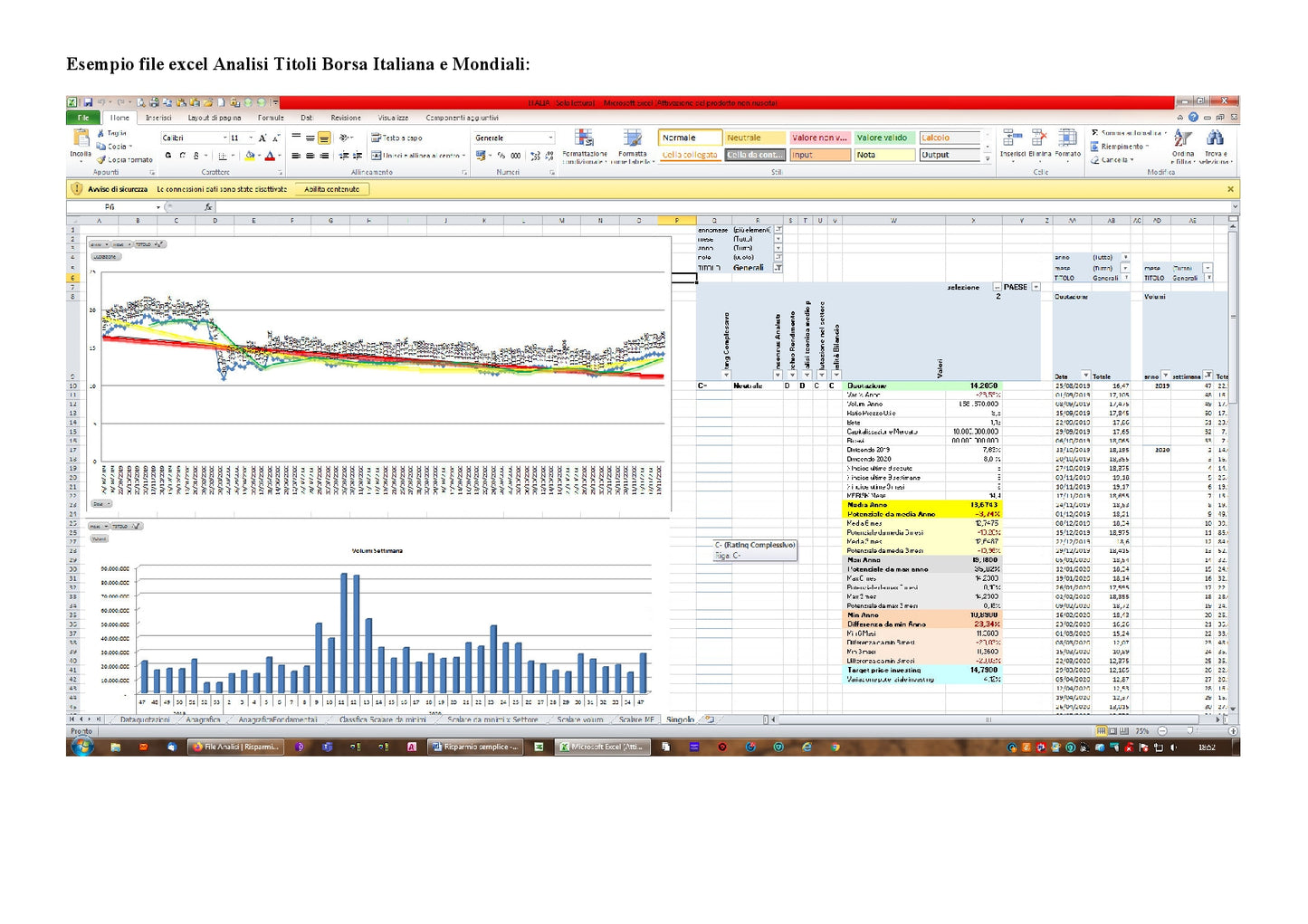
Task: Switch to Inserisci ribbon tab
Action: [158, 118]
